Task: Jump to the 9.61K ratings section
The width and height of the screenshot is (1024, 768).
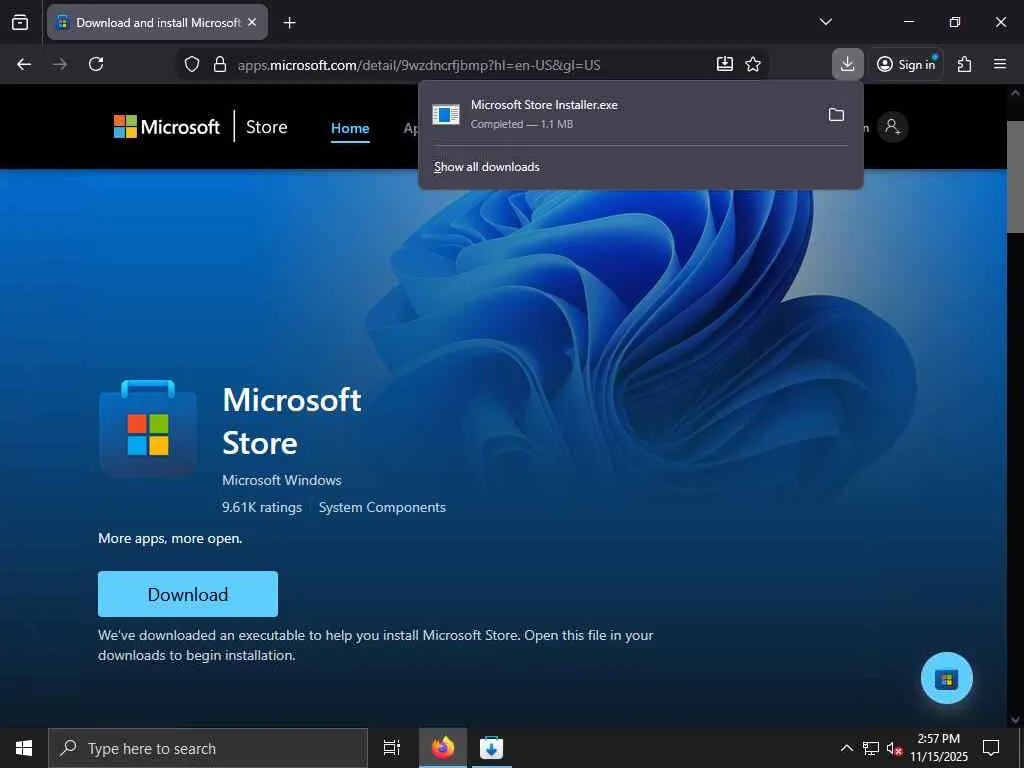Action: (262, 507)
